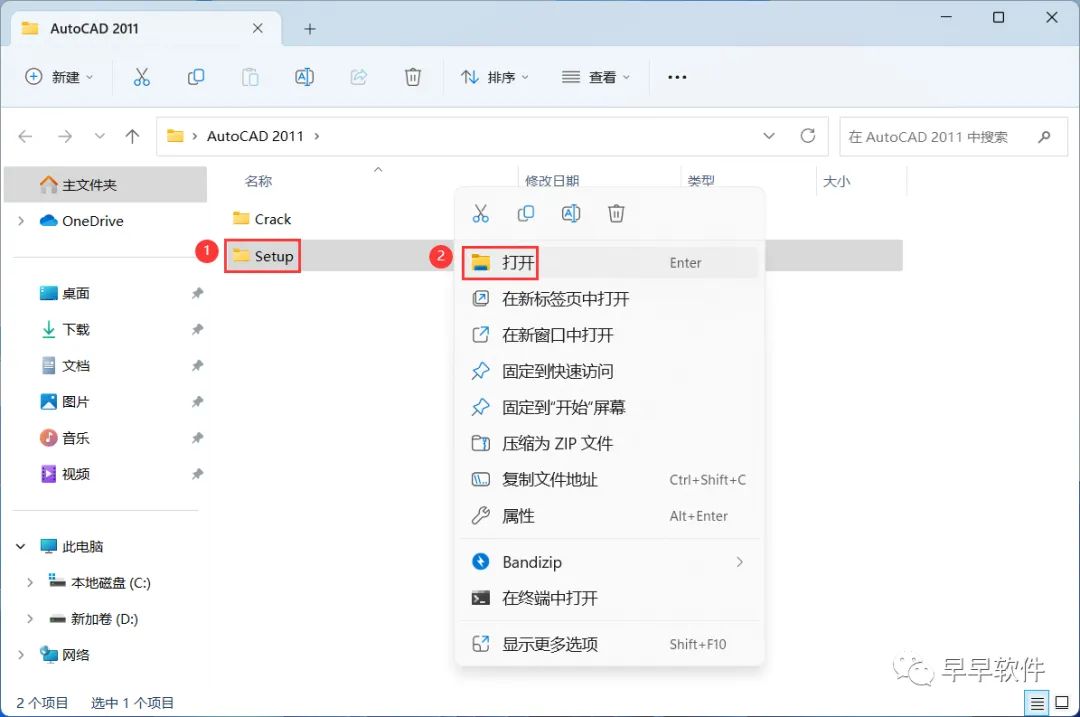Image resolution: width=1080 pixels, height=717 pixels.
Task: Click the Share icon in the top toolbar
Action: 359,77
